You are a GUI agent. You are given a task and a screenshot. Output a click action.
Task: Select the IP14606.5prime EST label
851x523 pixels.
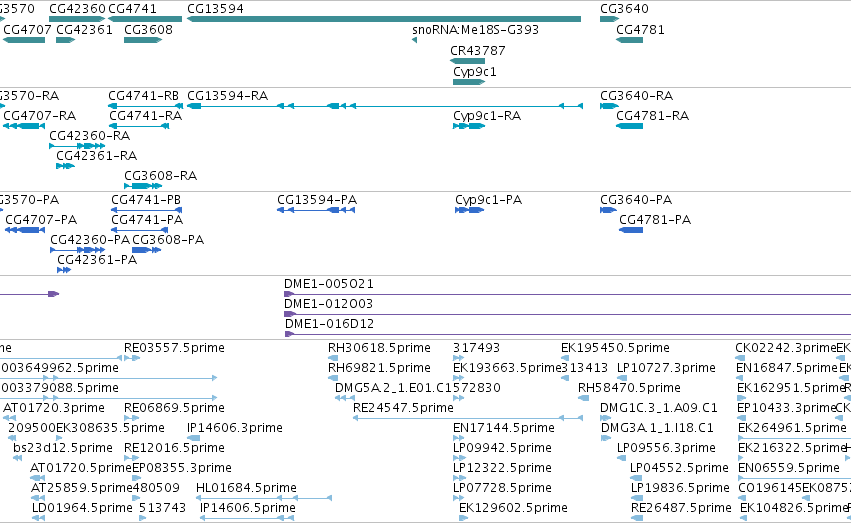click(248, 508)
